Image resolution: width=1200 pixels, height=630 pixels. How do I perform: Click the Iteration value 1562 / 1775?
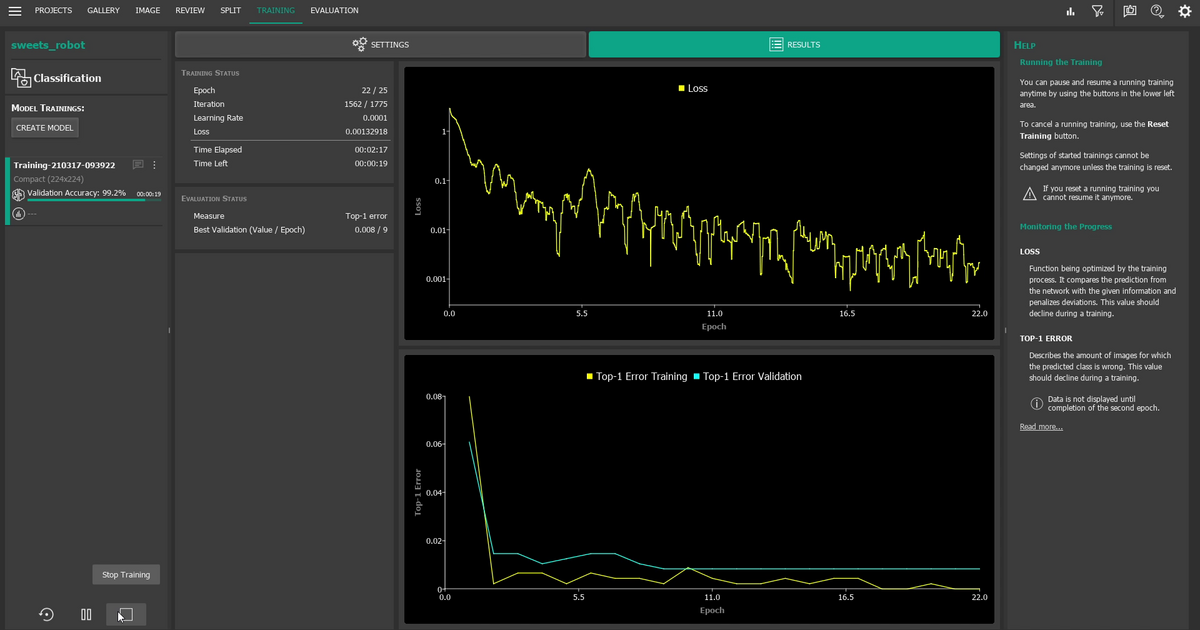tap(366, 104)
